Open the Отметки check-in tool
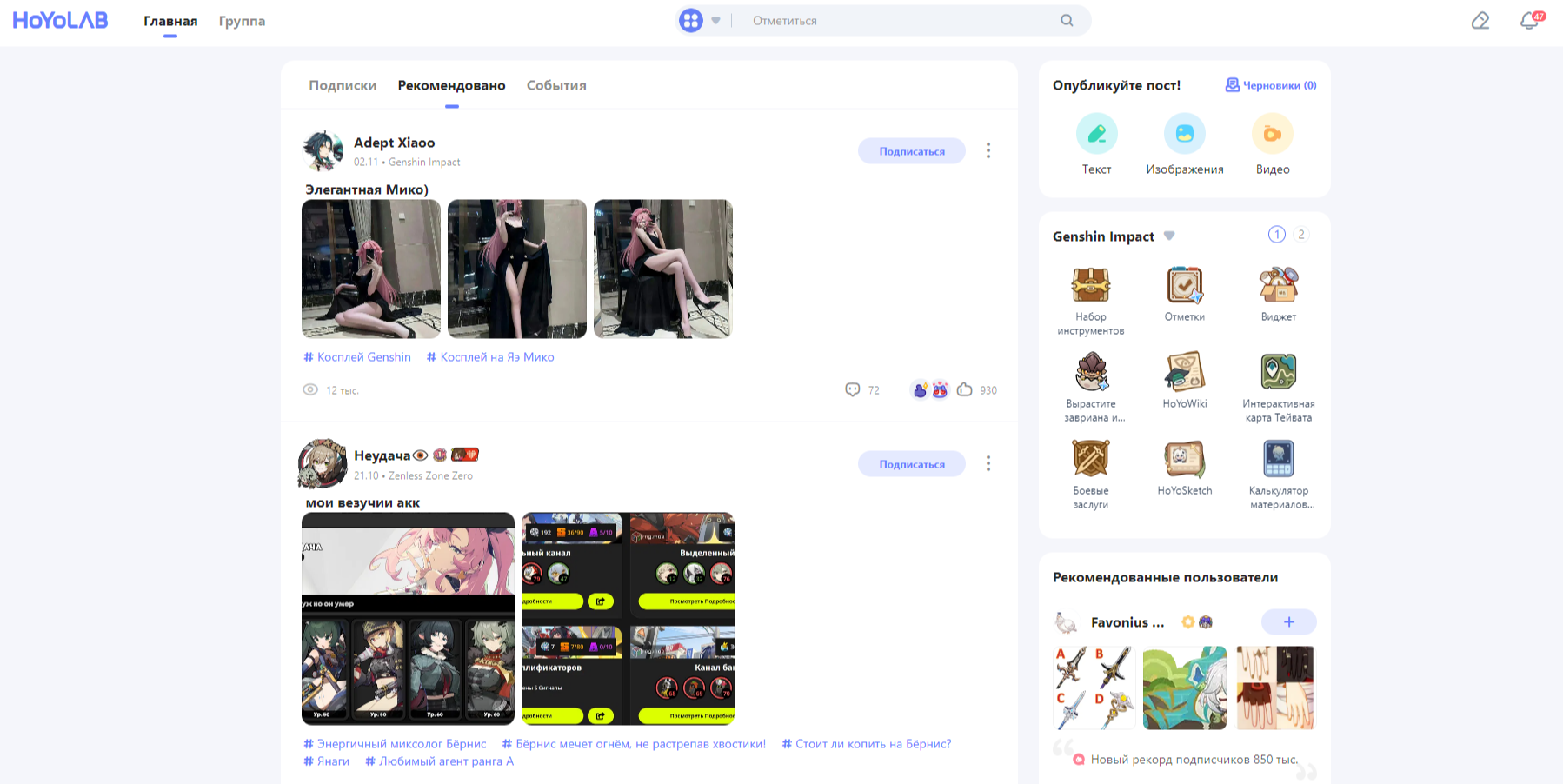The width and height of the screenshot is (1563, 784). pos(1185,294)
